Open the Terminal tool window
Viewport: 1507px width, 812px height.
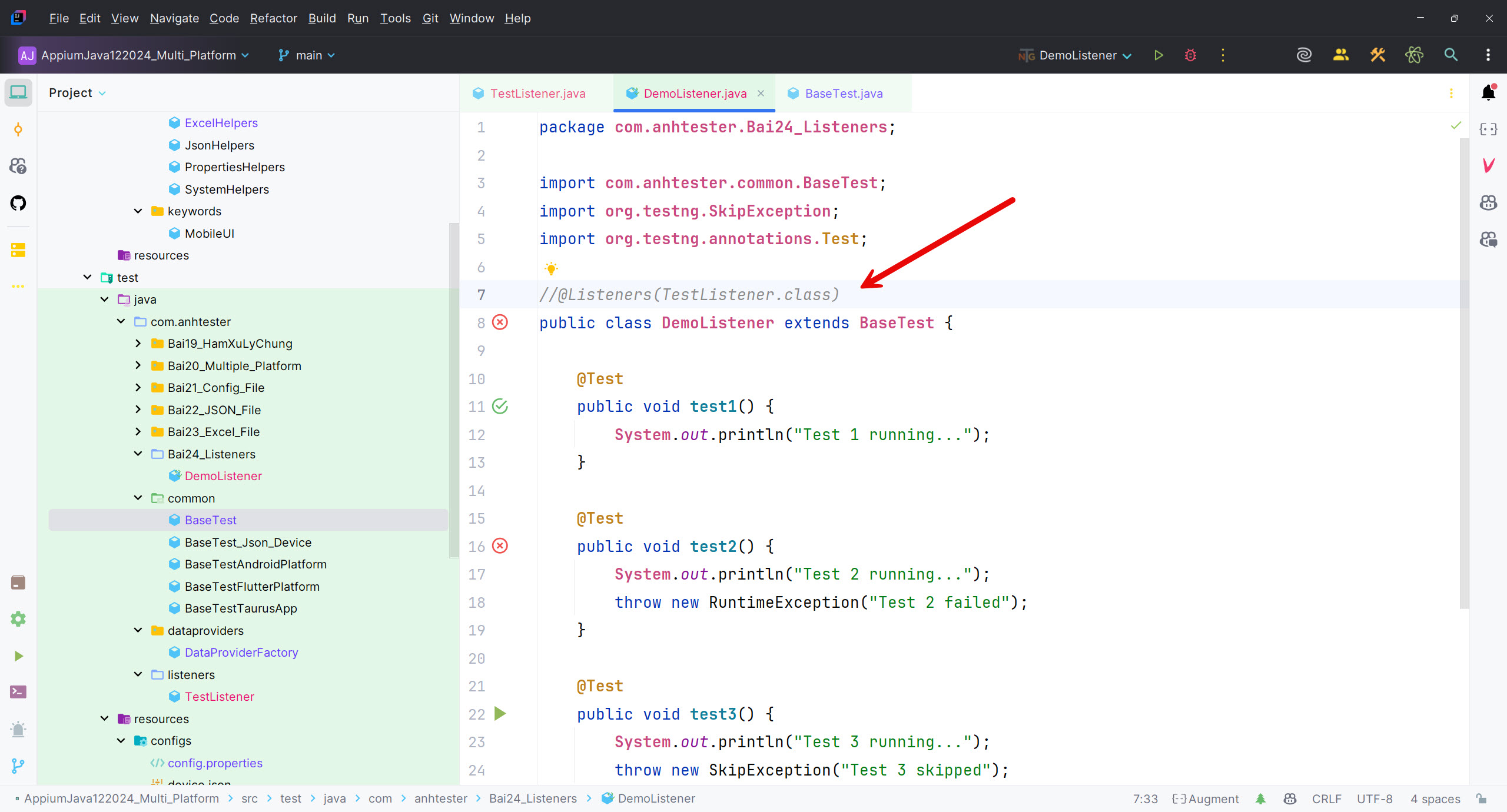point(18,692)
